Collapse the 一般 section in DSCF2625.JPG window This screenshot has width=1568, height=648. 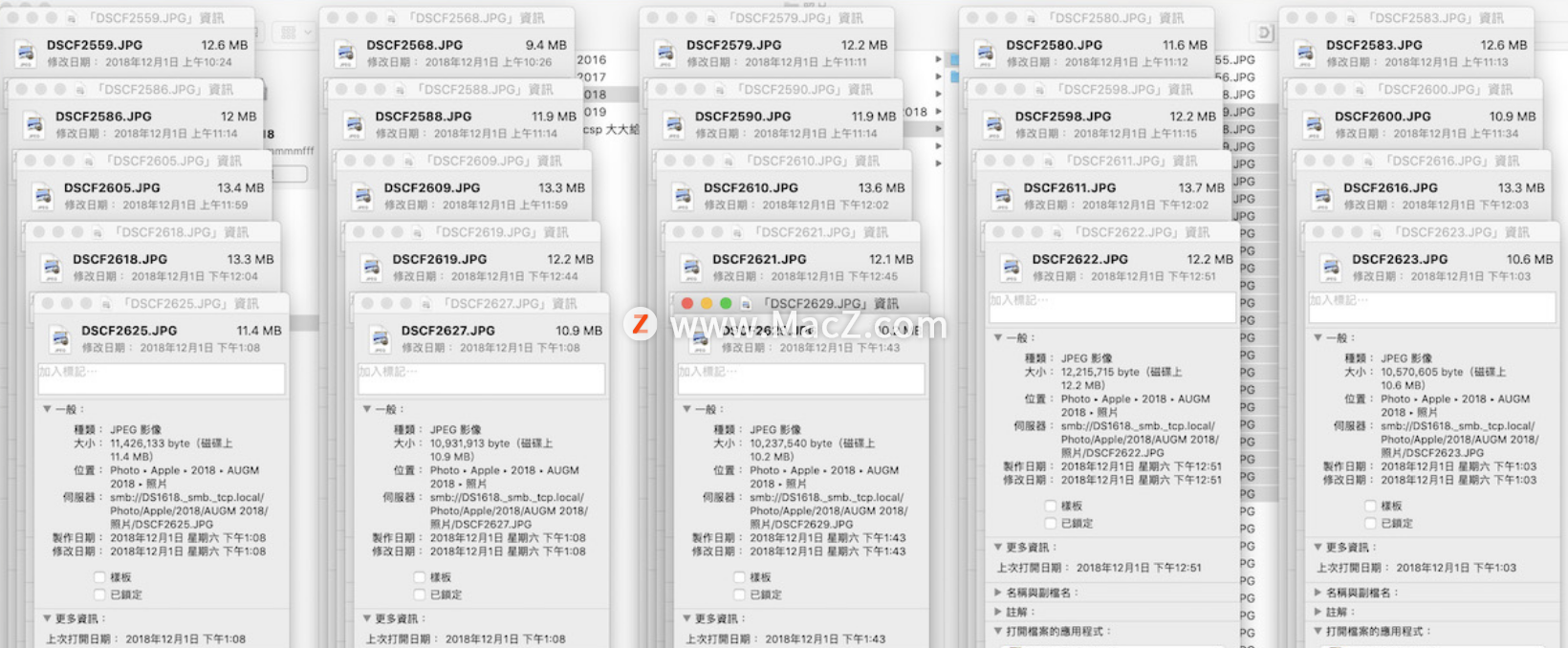46,409
